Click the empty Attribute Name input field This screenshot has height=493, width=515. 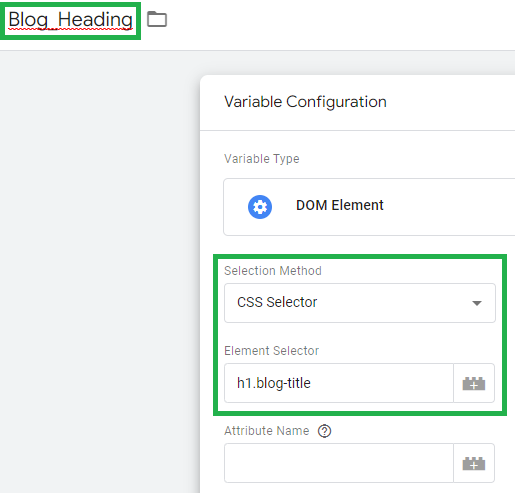[339, 463]
